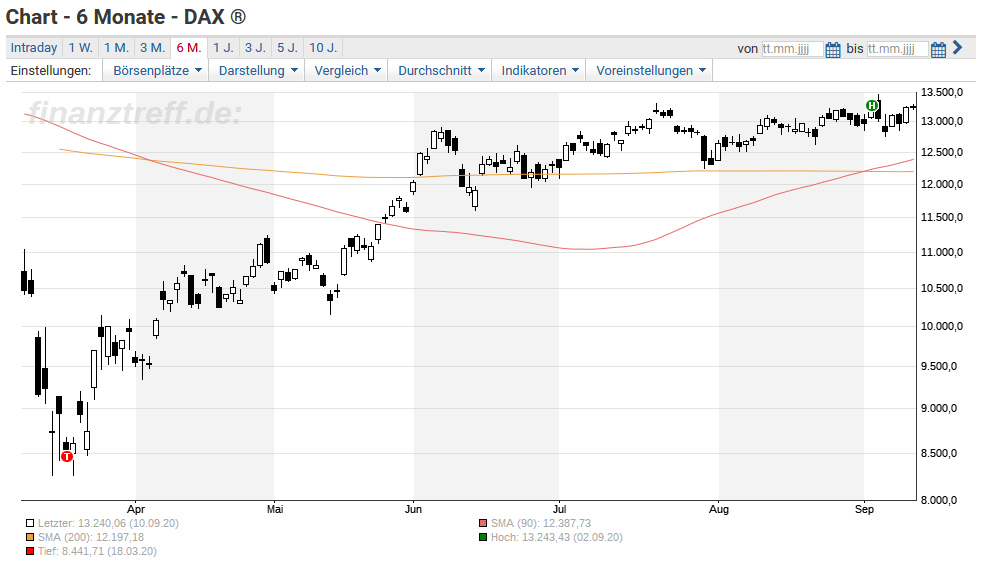Open the calendar picker for 'von' date
Viewport: 986px width, 566px height.
tap(833, 49)
